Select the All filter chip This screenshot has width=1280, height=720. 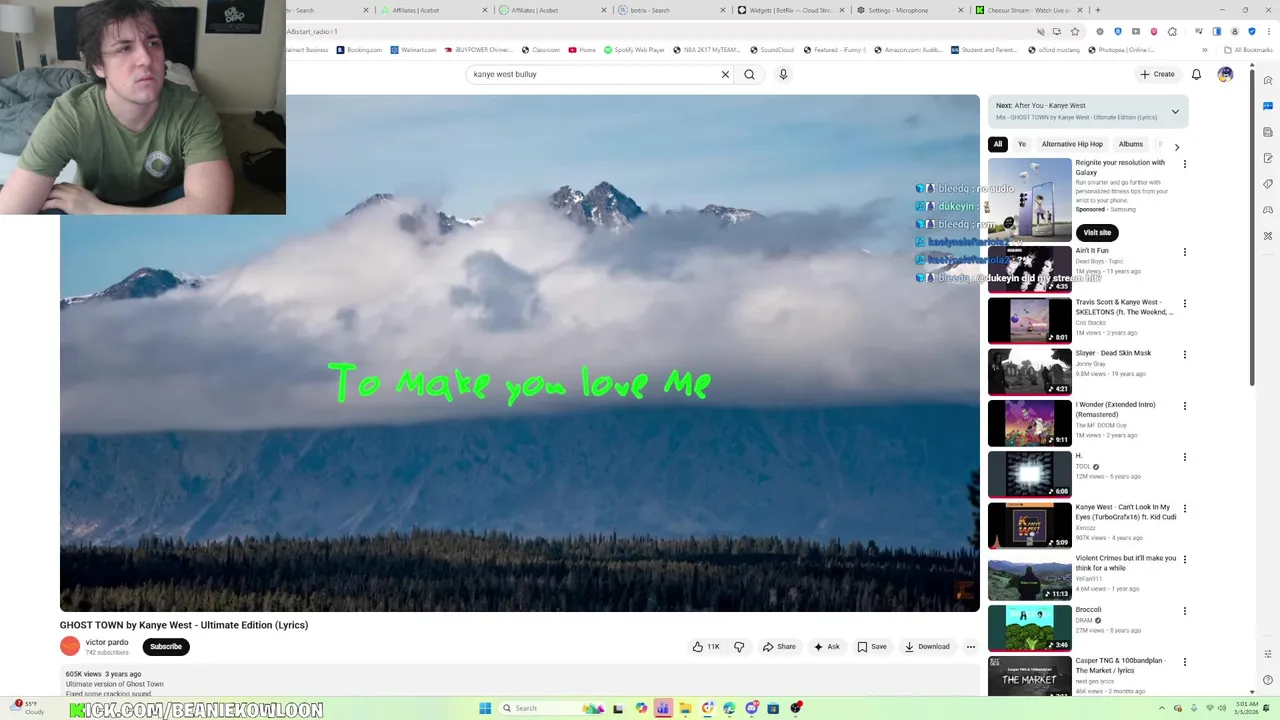tap(998, 144)
